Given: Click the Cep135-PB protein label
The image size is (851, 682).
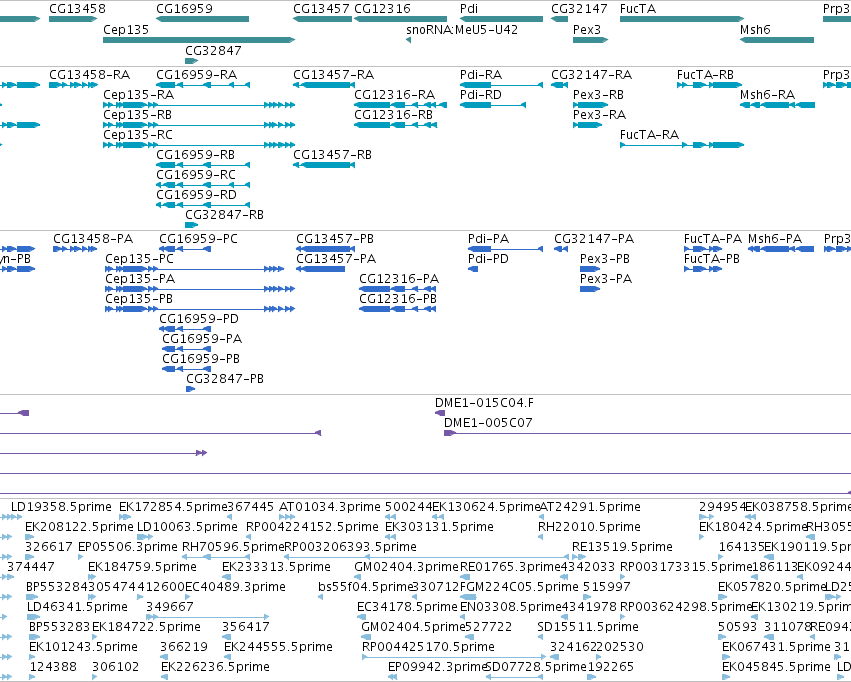Looking at the screenshot, I should 139,299.
